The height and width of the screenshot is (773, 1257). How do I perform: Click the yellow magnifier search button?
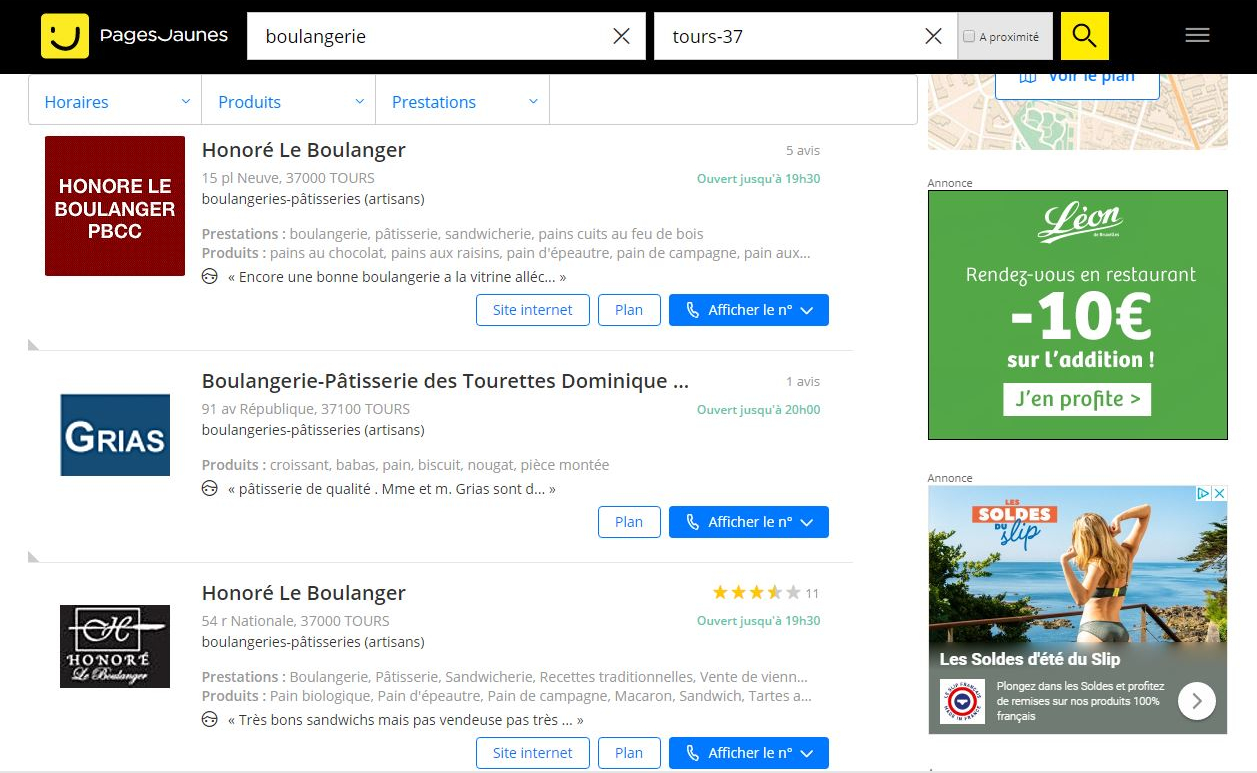(1085, 36)
